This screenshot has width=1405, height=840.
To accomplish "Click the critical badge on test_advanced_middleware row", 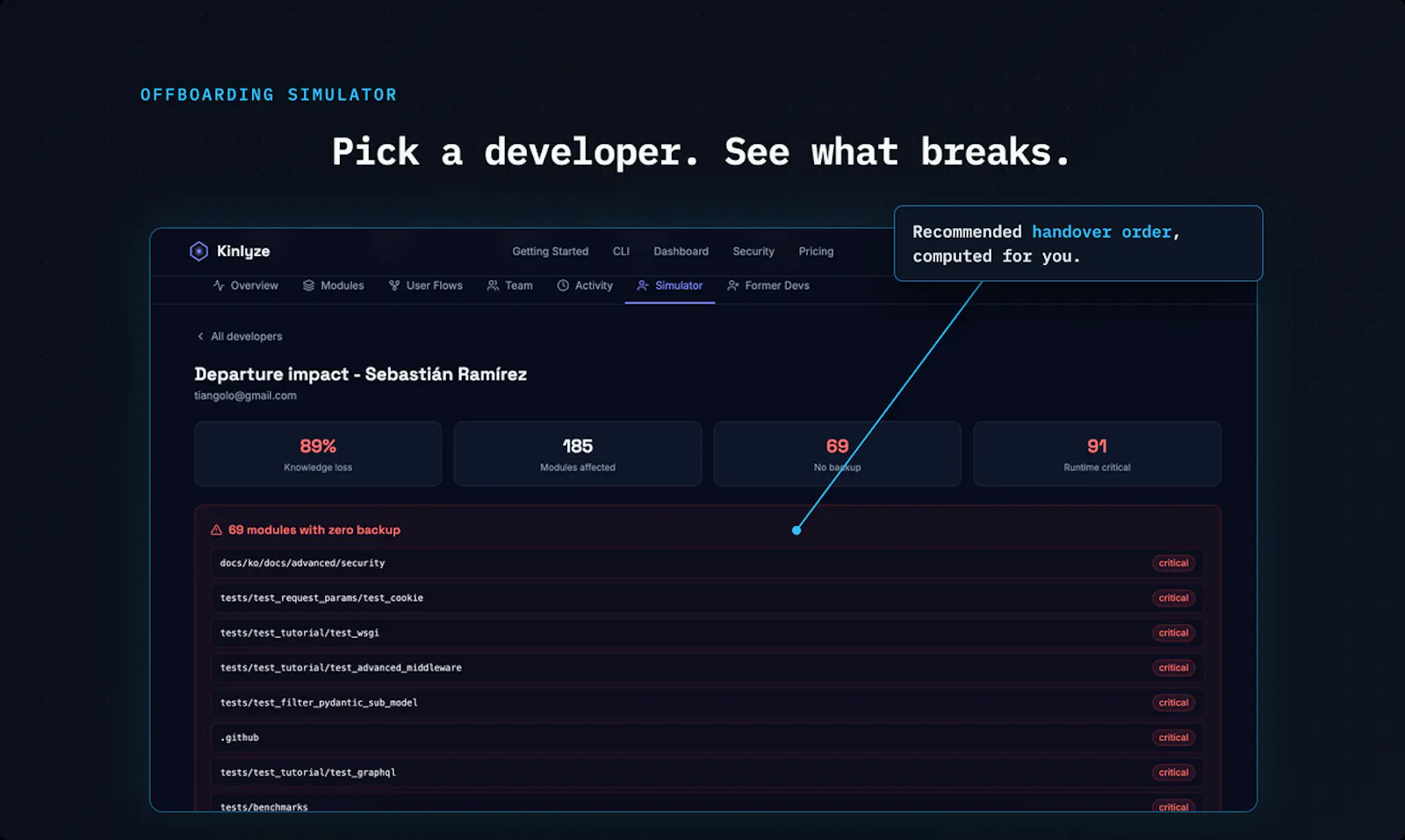I will point(1173,668).
